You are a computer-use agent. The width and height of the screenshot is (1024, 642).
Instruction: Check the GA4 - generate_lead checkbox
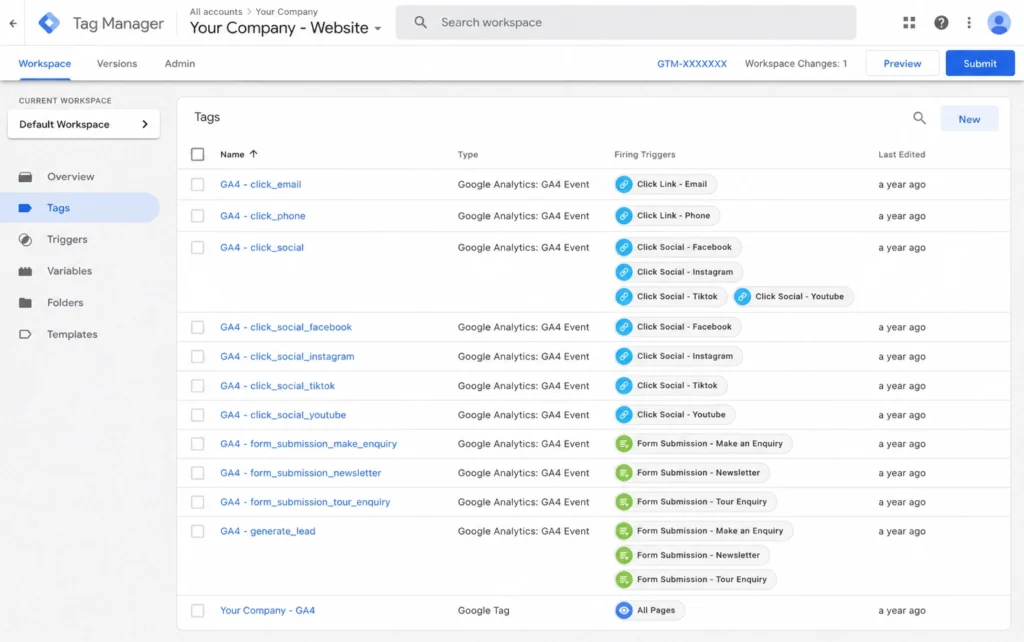pyautogui.click(x=197, y=531)
